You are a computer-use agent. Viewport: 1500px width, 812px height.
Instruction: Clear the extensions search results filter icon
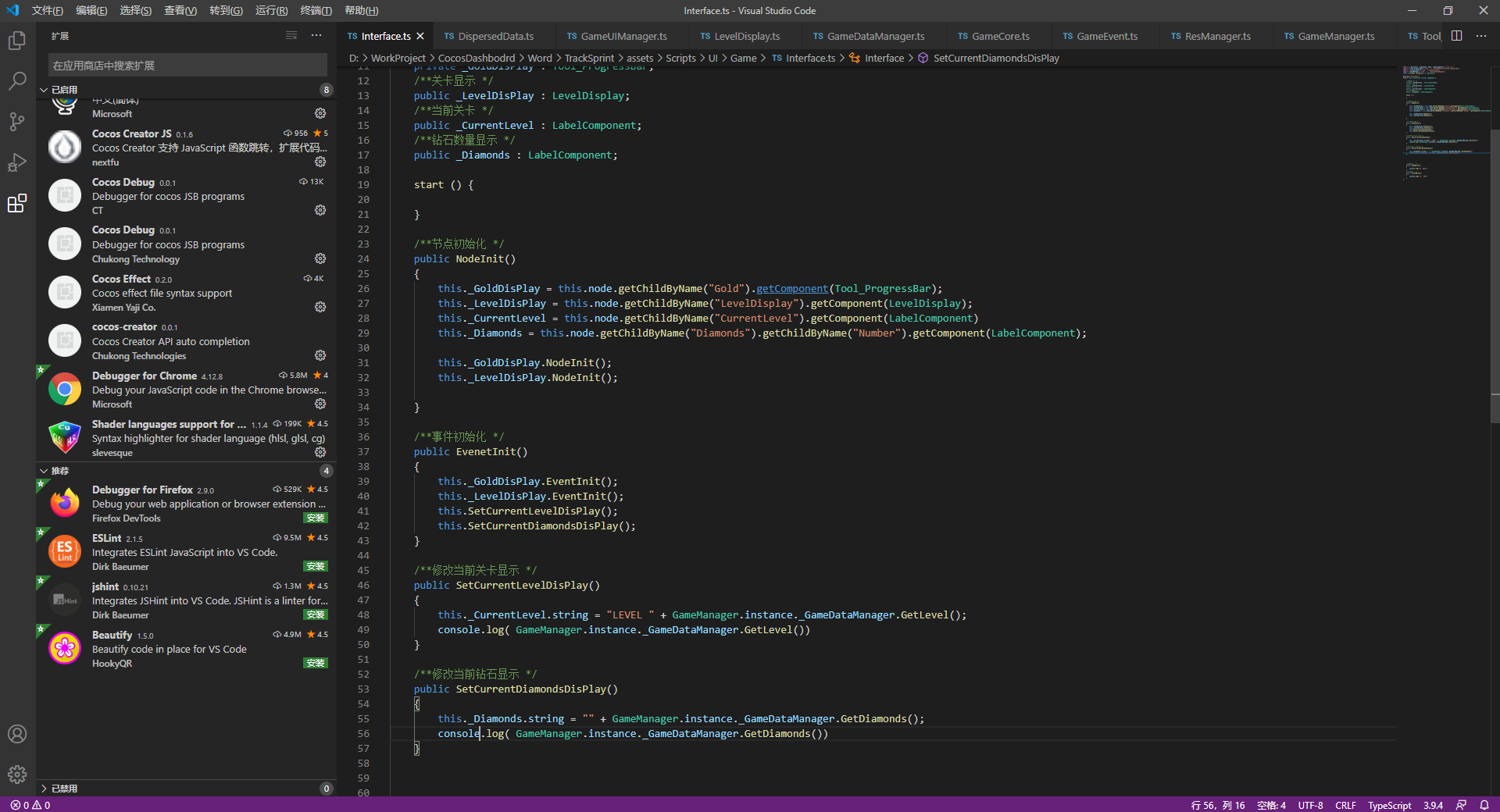[x=291, y=36]
